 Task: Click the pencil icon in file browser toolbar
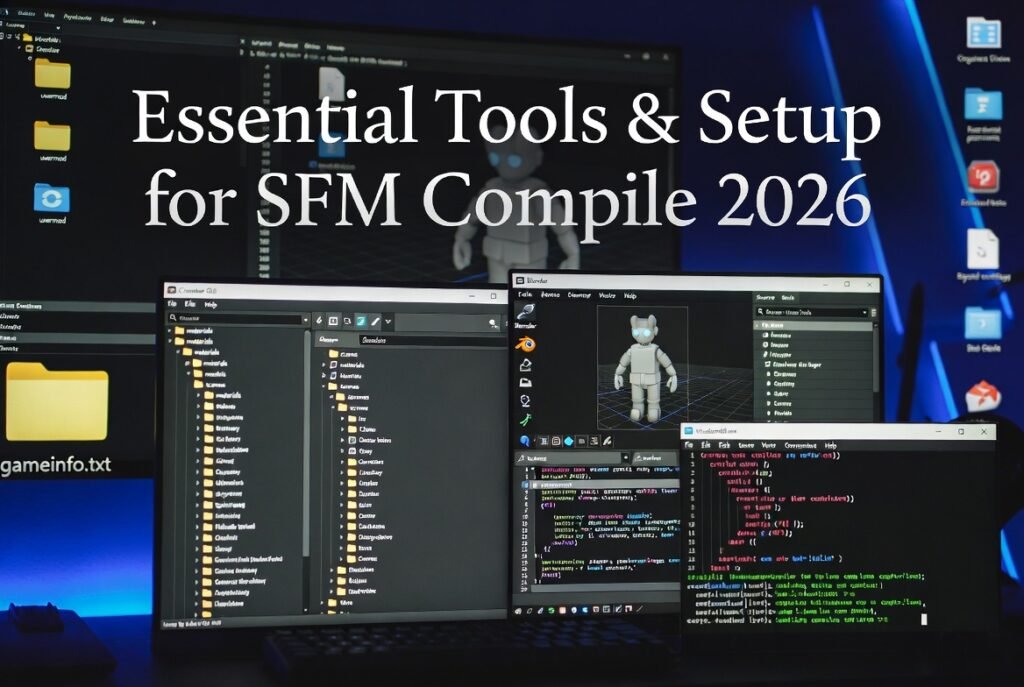(x=376, y=321)
